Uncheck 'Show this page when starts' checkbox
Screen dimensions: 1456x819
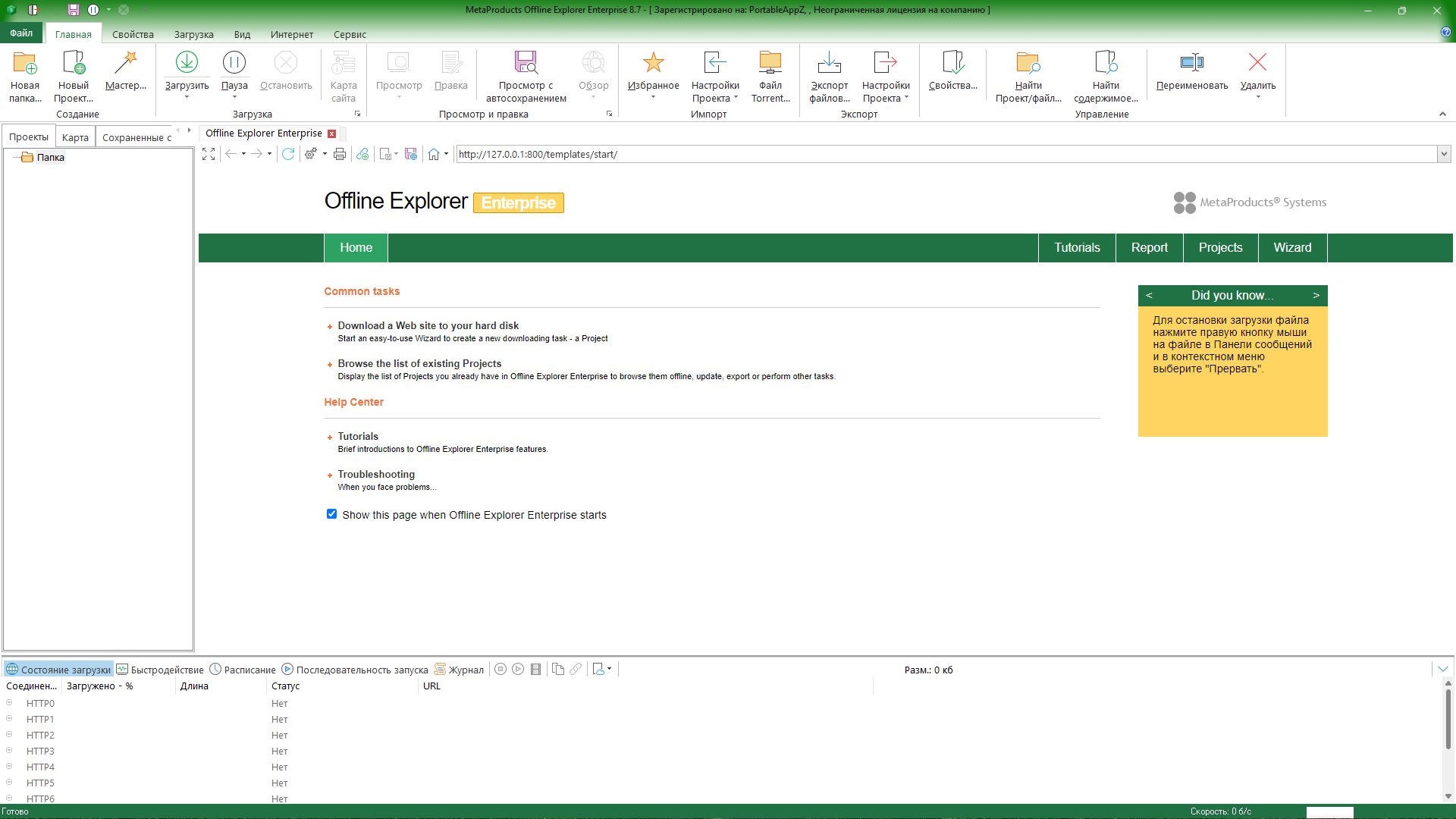(x=331, y=514)
